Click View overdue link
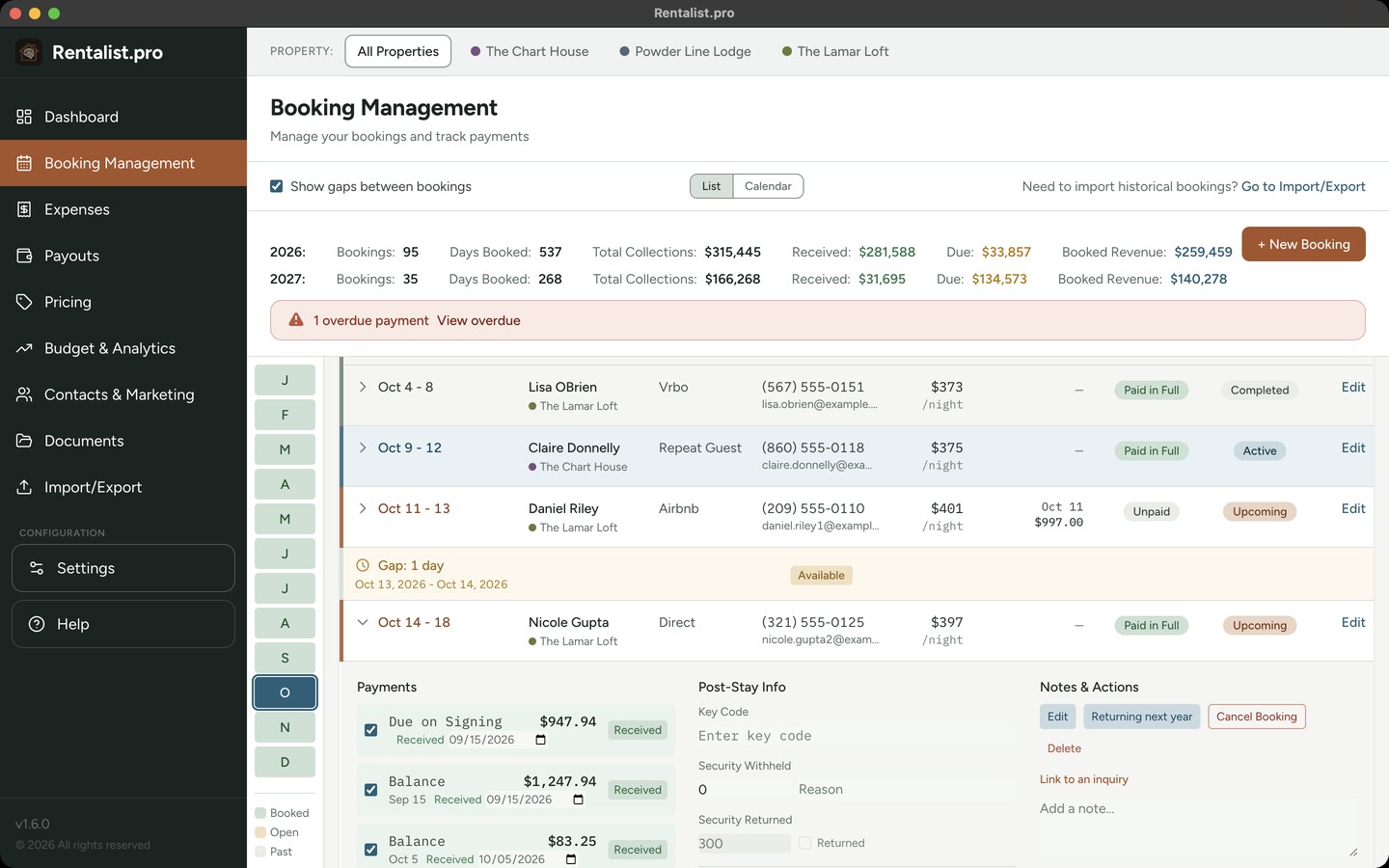This screenshot has width=1389, height=868. [x=478, y=320]
